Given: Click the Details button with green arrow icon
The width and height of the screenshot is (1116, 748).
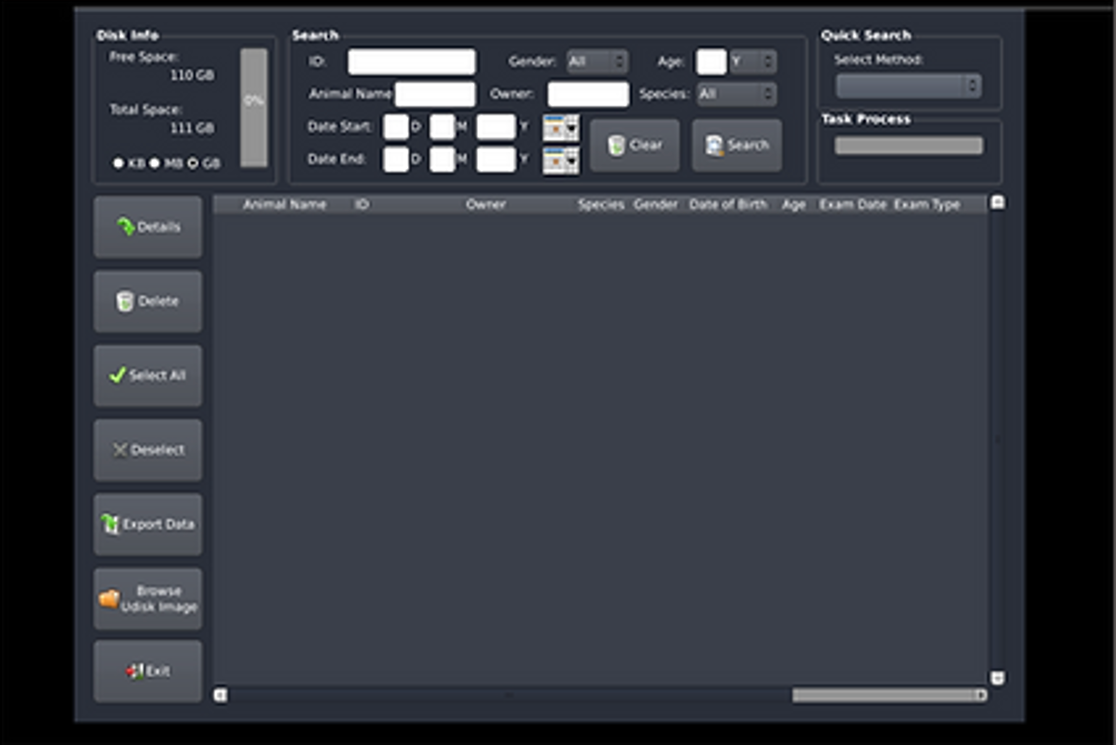Looking at the screenshot, I should point(147,227).
